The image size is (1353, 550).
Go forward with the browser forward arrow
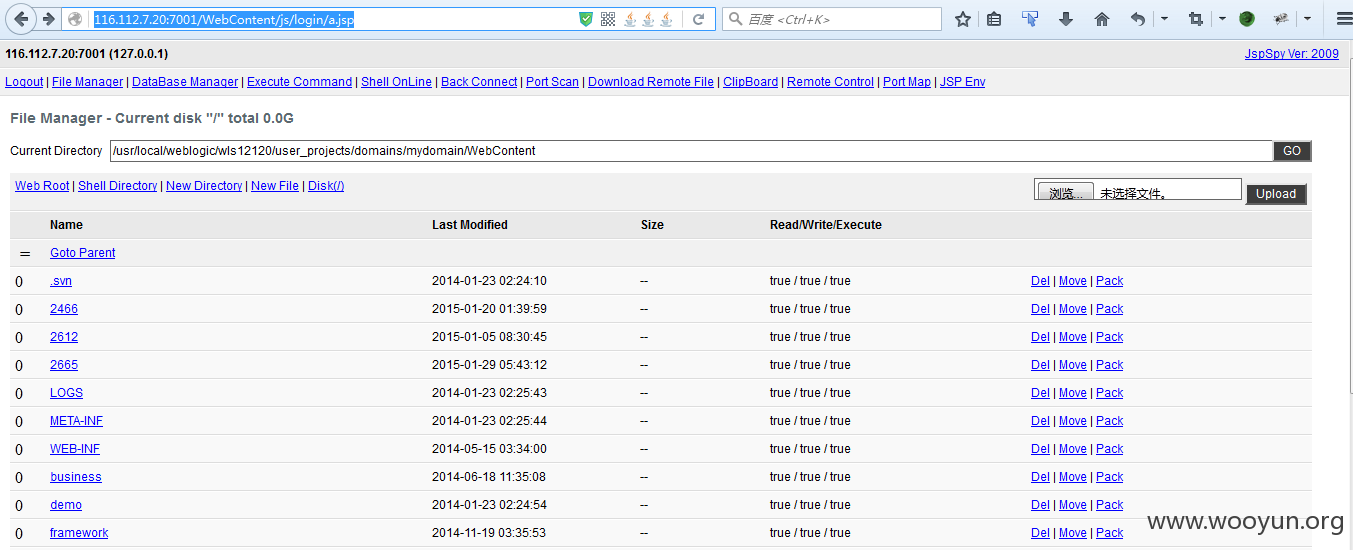point(48,19)
